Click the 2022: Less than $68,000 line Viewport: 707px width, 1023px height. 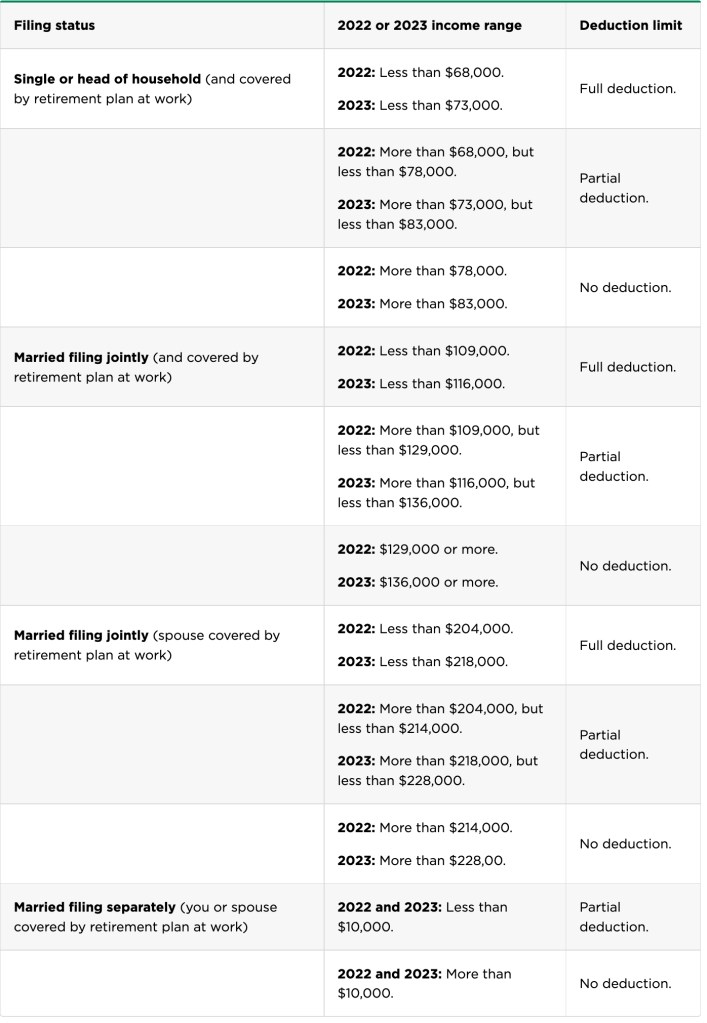click(420, 72)
